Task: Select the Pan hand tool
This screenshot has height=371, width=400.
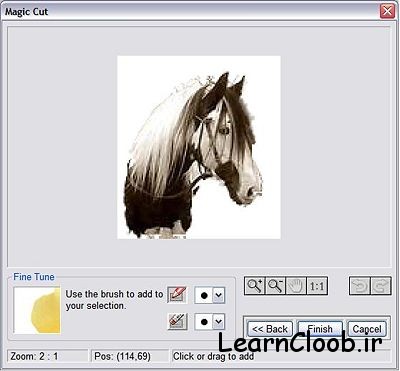Action: coord(296,286)
